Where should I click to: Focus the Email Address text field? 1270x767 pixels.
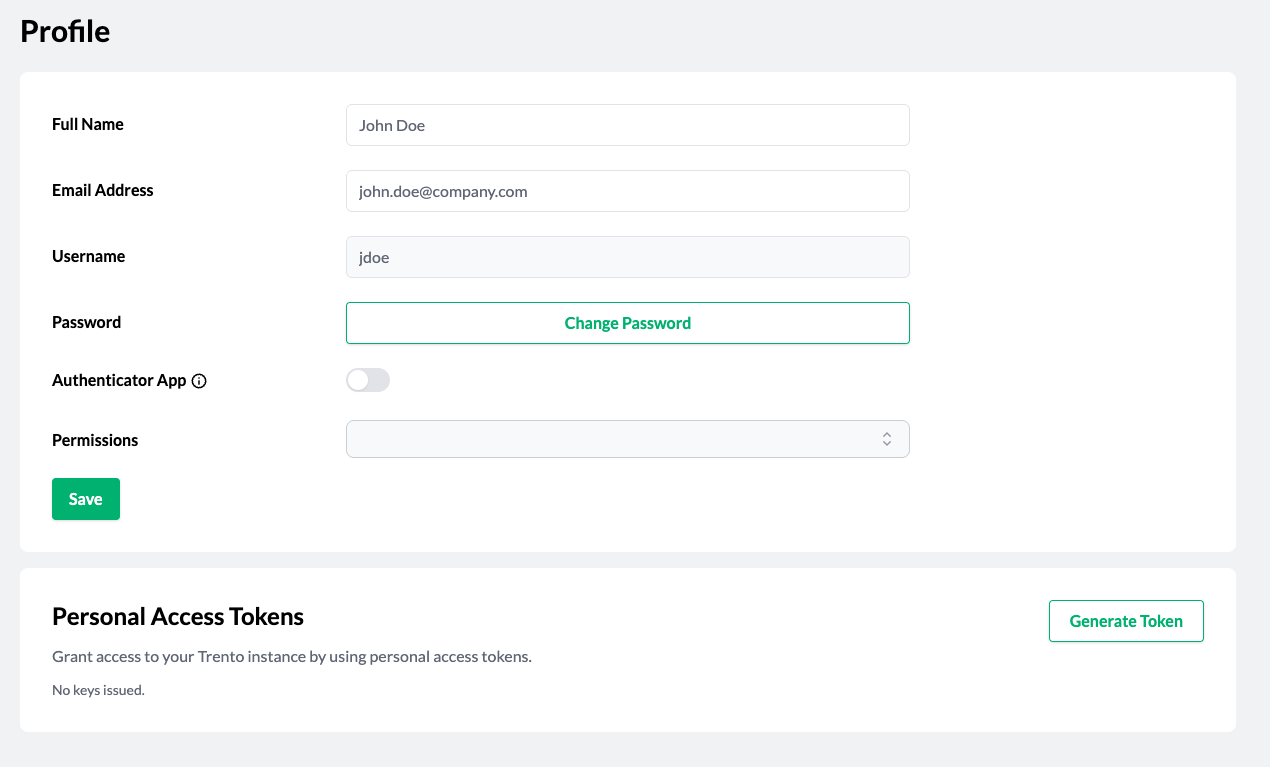(627, 191)
